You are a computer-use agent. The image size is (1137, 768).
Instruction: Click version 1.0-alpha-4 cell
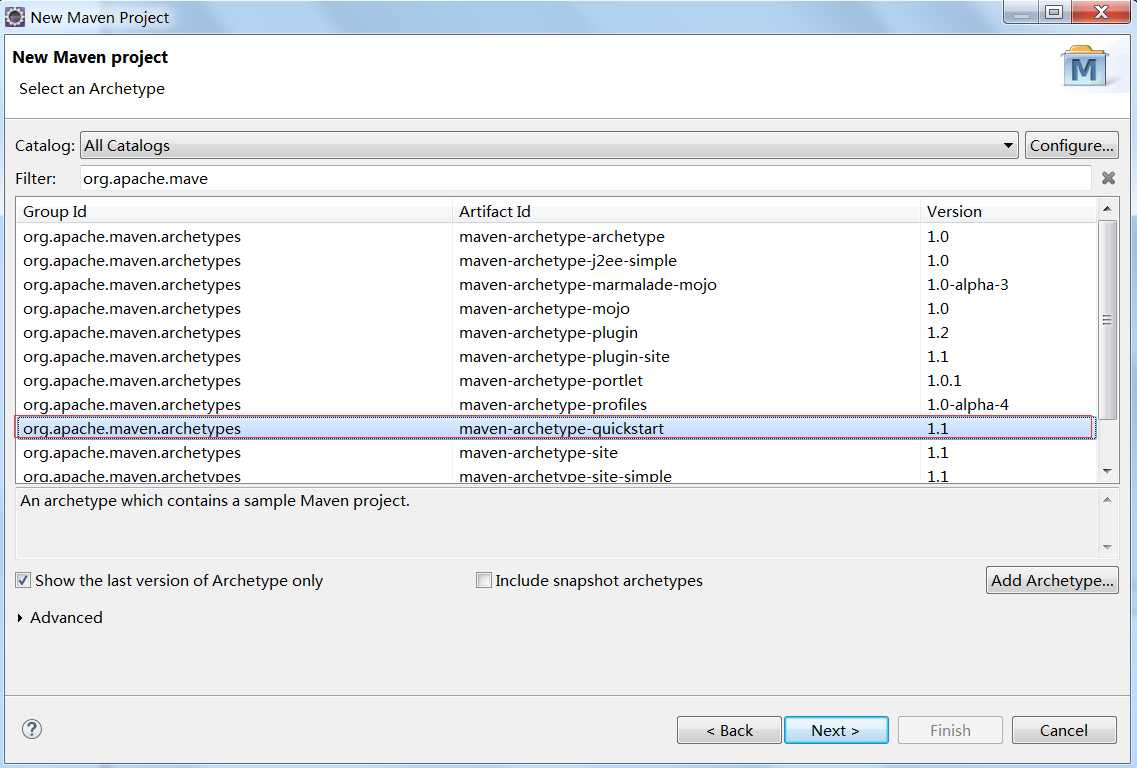967,404
